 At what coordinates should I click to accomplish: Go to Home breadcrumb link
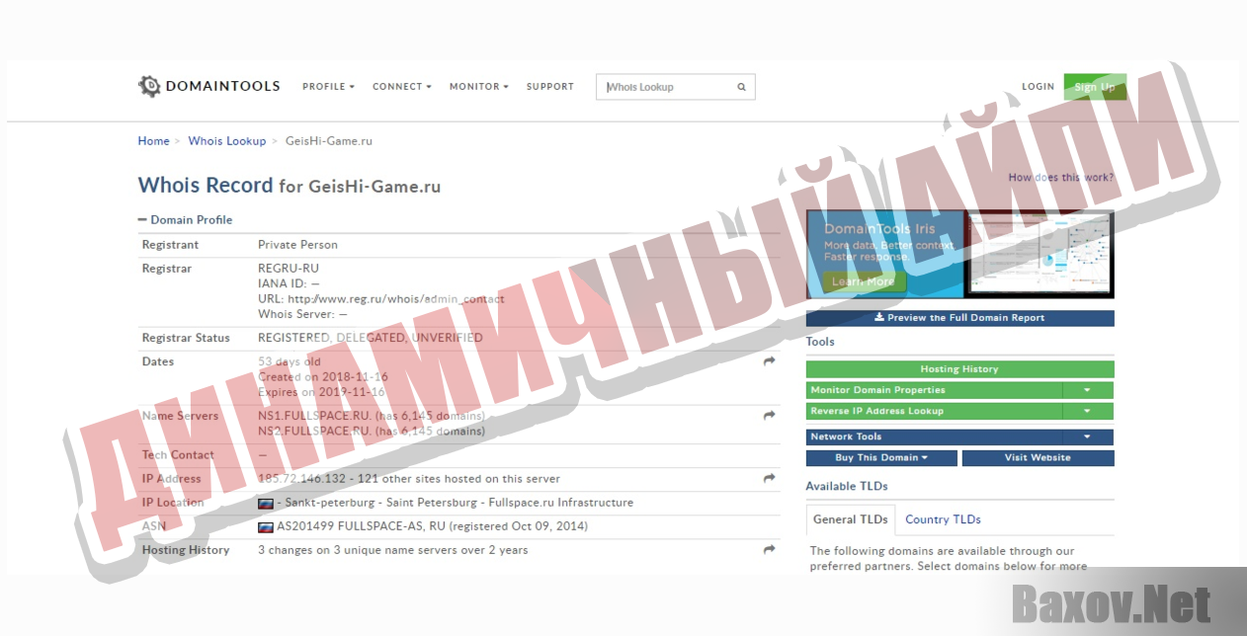[154, 141]
